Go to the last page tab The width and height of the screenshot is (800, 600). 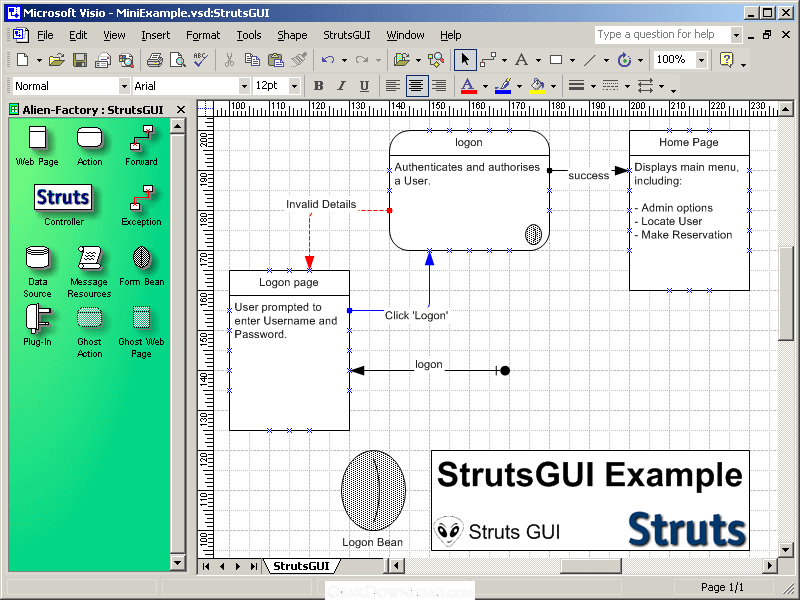coord(254,566)
